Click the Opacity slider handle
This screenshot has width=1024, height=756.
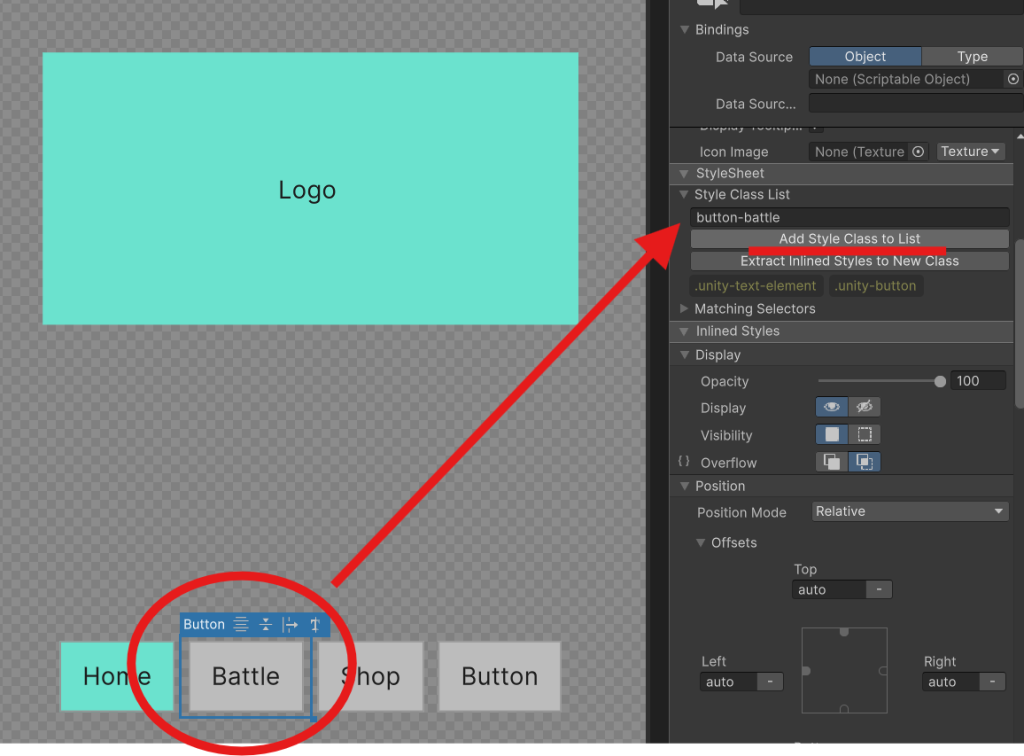pyautogui.click(x=939, y=381)
